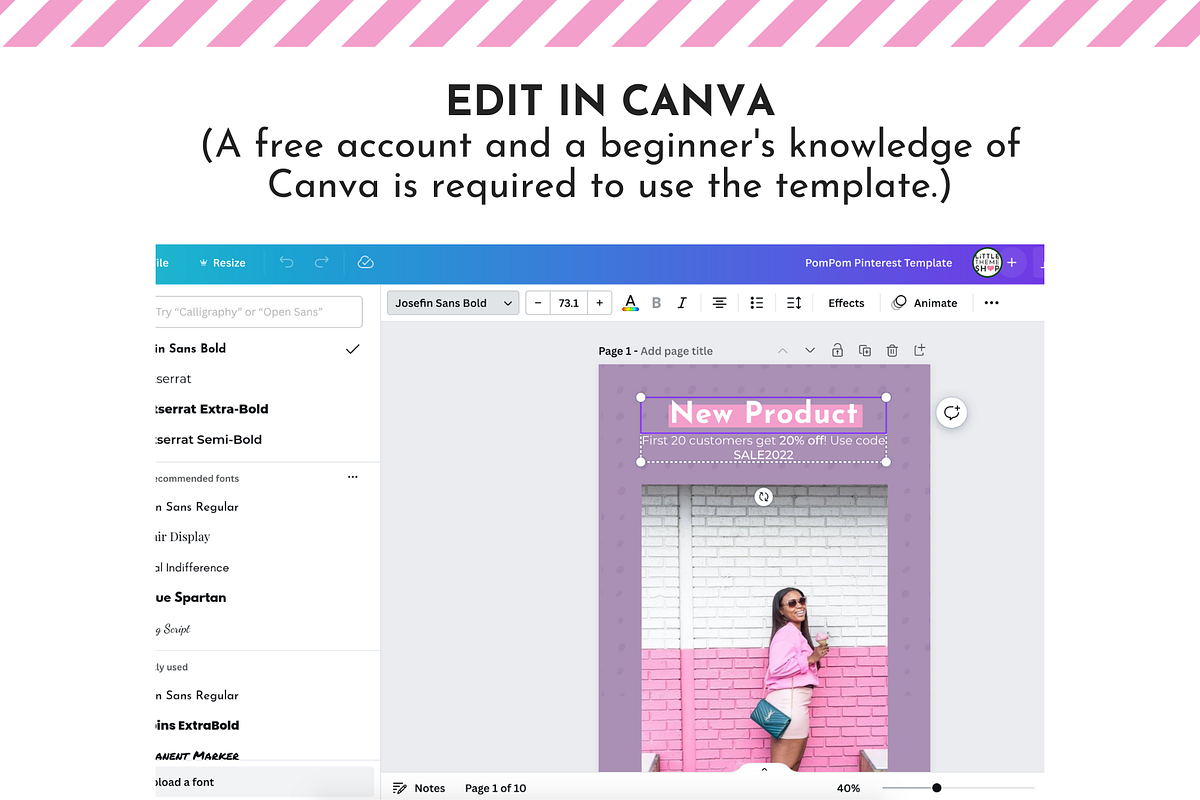
Task: Select the New Product heading text
Action: point(764,413)
